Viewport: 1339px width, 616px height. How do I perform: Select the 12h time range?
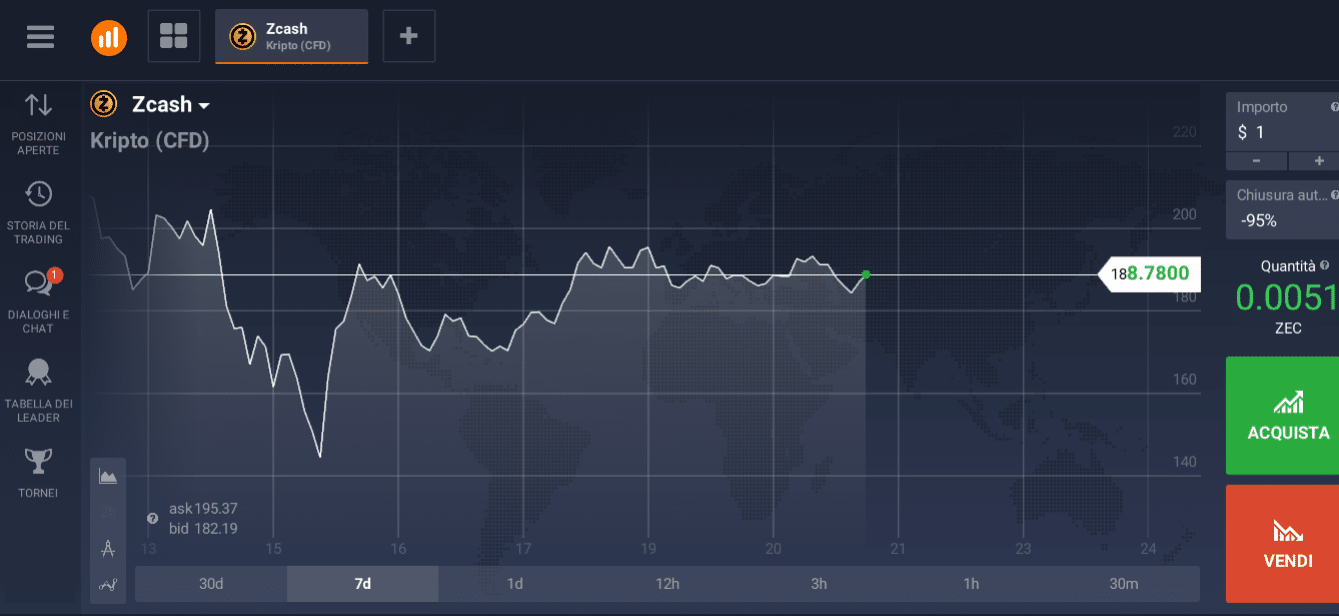[x=667, y=584]
